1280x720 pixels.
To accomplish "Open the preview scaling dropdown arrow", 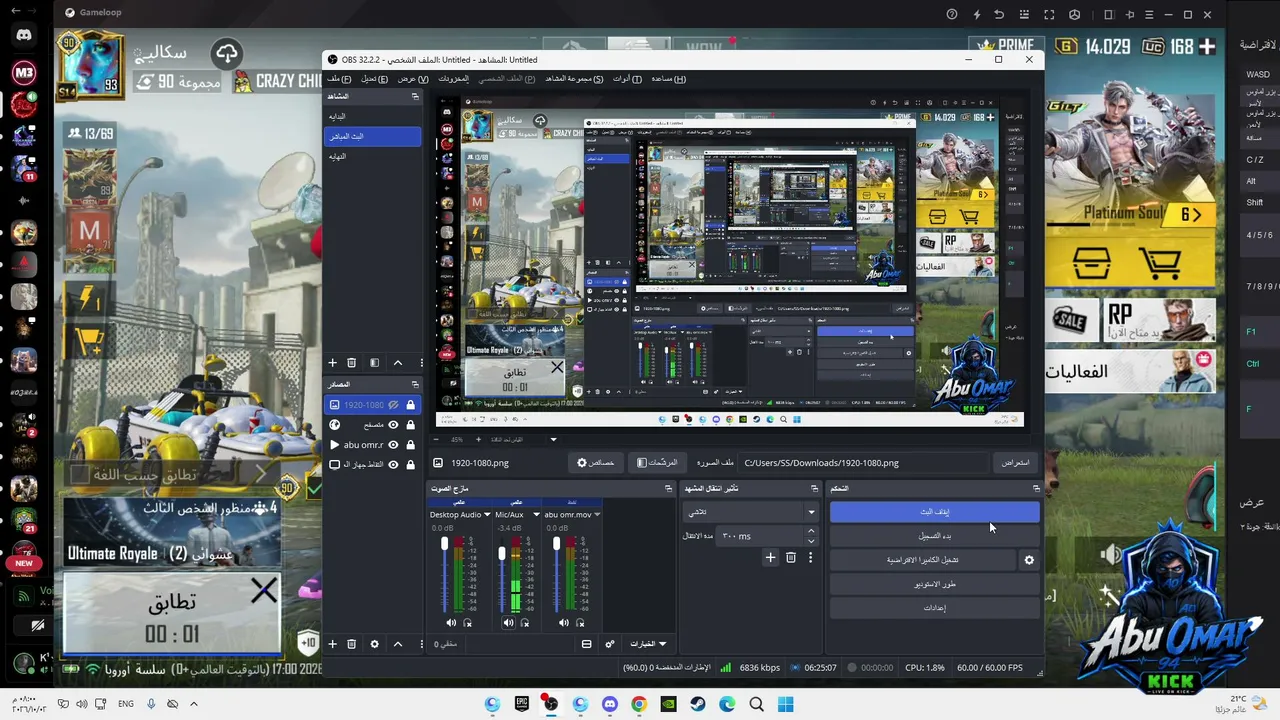I will [553, 439].
